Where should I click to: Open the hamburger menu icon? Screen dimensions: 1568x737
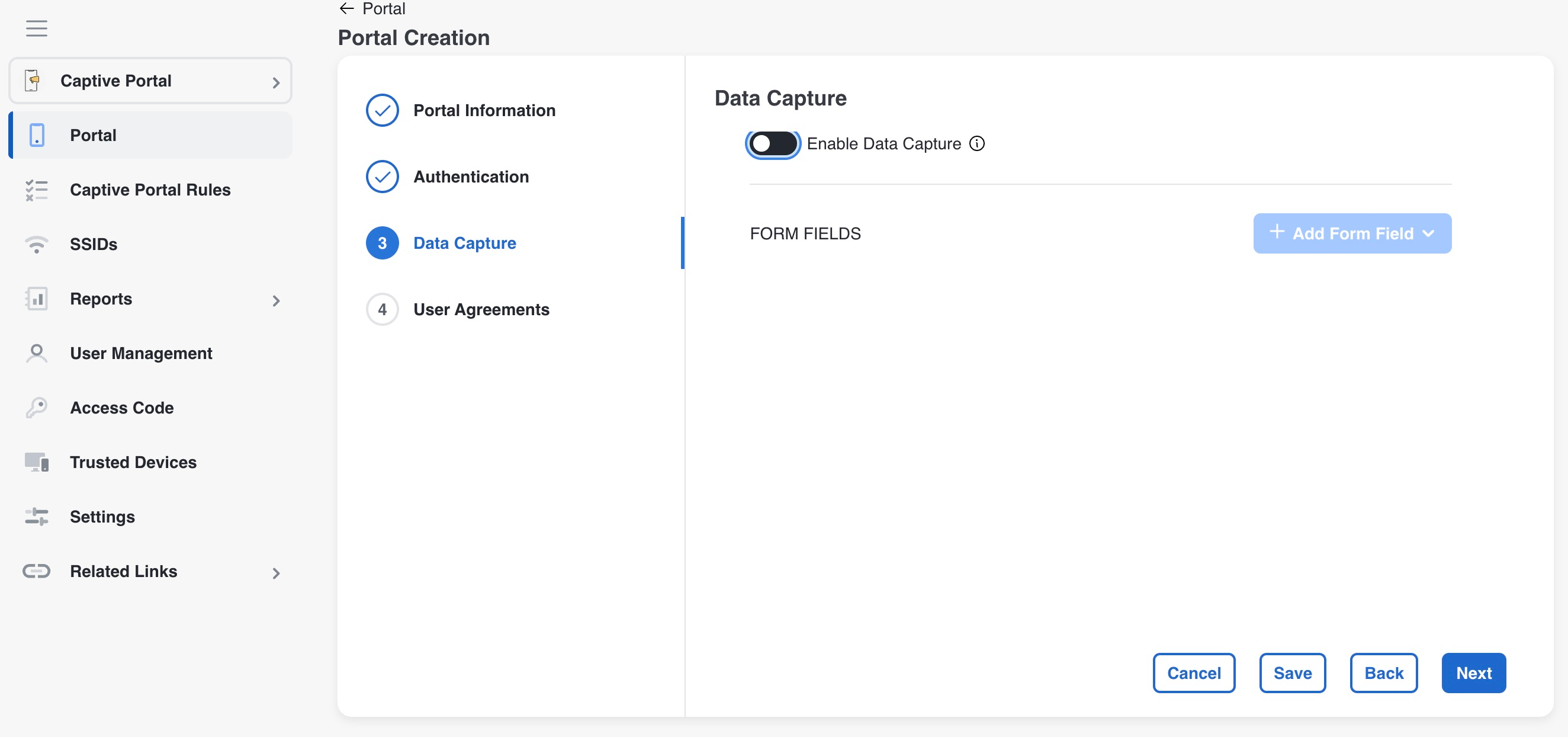pos(37,28)
